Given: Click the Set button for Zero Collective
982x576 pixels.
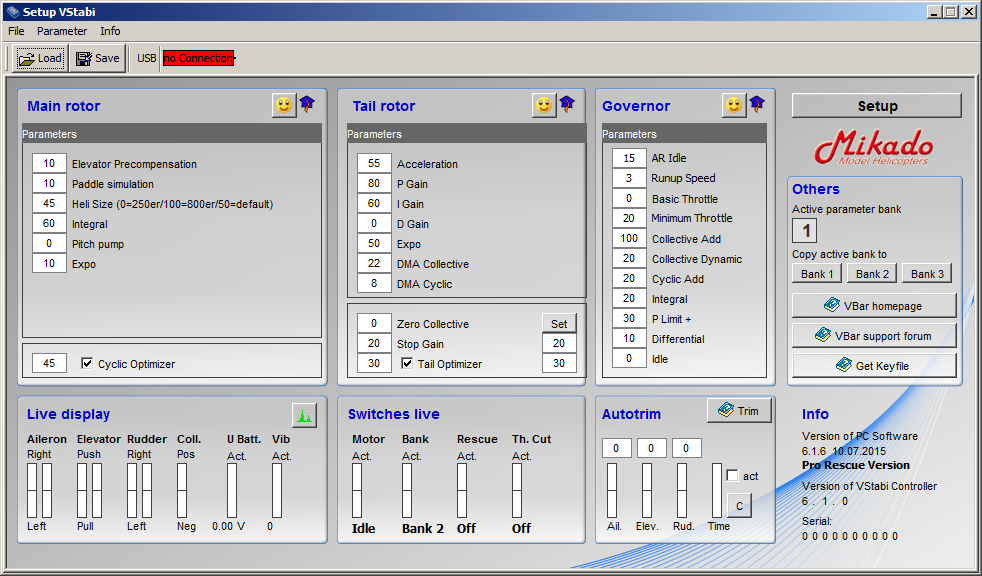Looking at the screenshot, I should pyautogui.click(x=559, y=324).
